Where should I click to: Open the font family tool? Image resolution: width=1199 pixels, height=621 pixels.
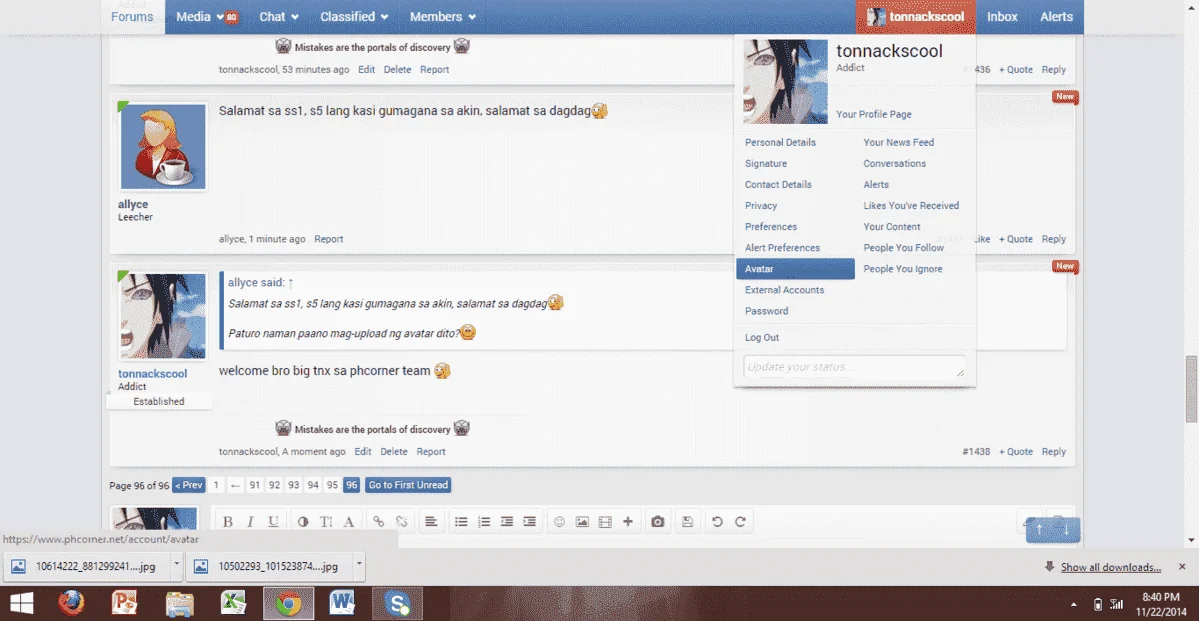tap(349, 522)
